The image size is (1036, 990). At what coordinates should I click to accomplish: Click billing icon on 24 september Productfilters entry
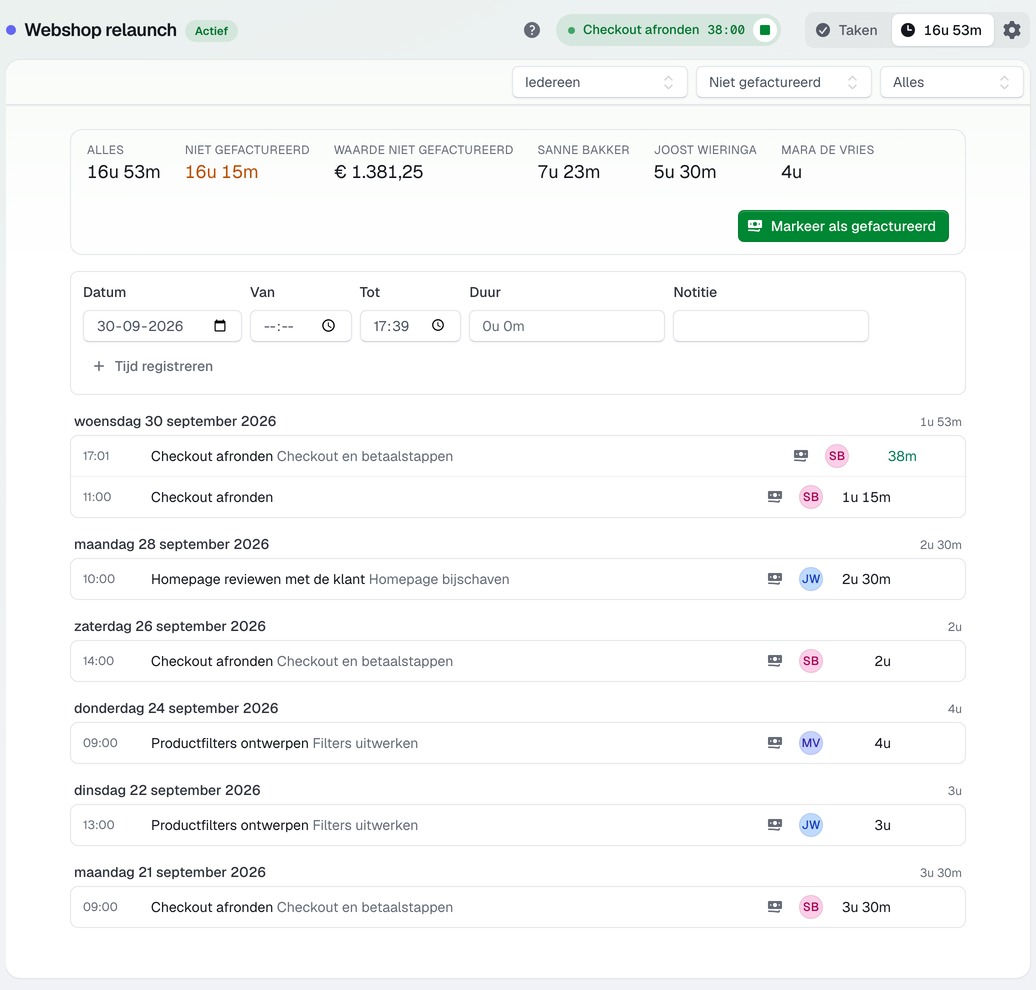pos(775,743)
